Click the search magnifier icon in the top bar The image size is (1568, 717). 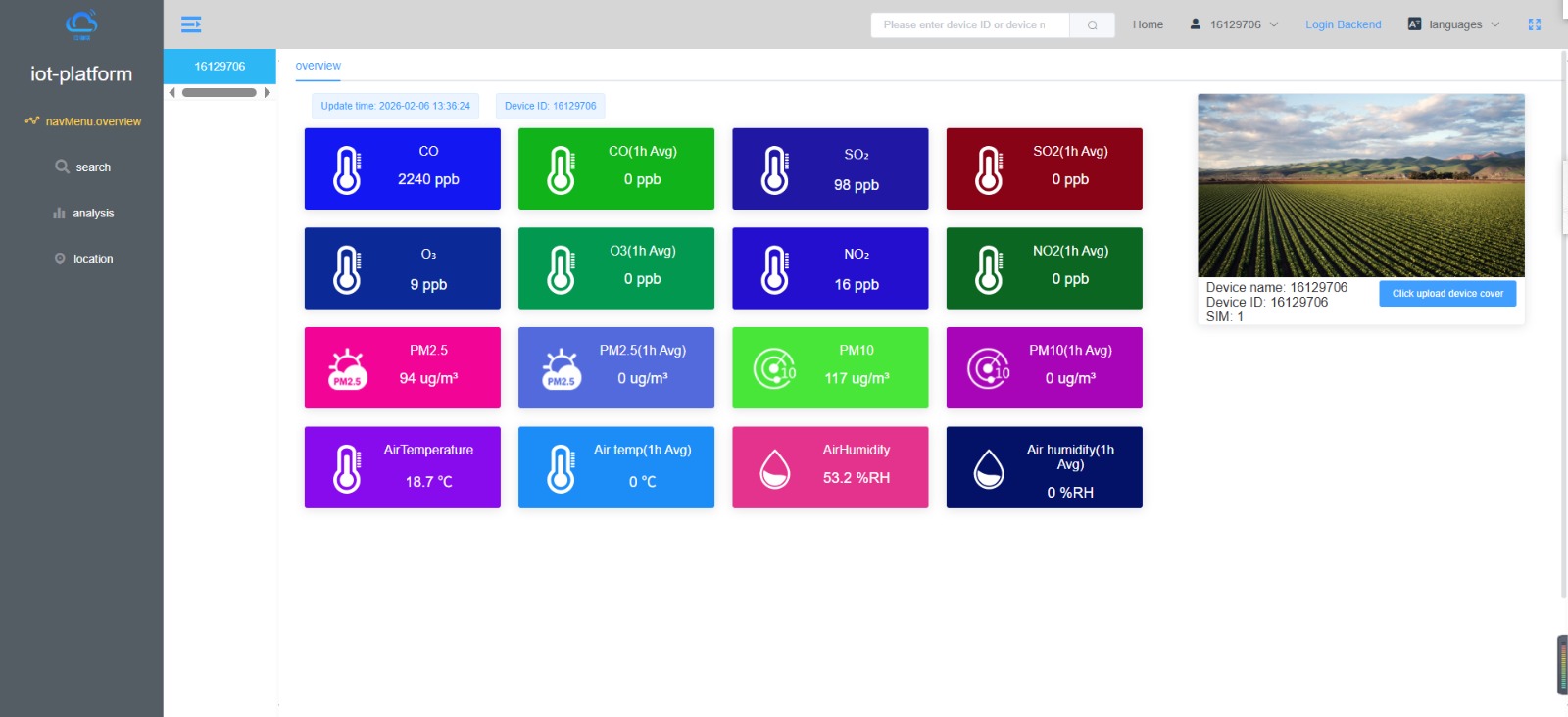point(1092,25)
